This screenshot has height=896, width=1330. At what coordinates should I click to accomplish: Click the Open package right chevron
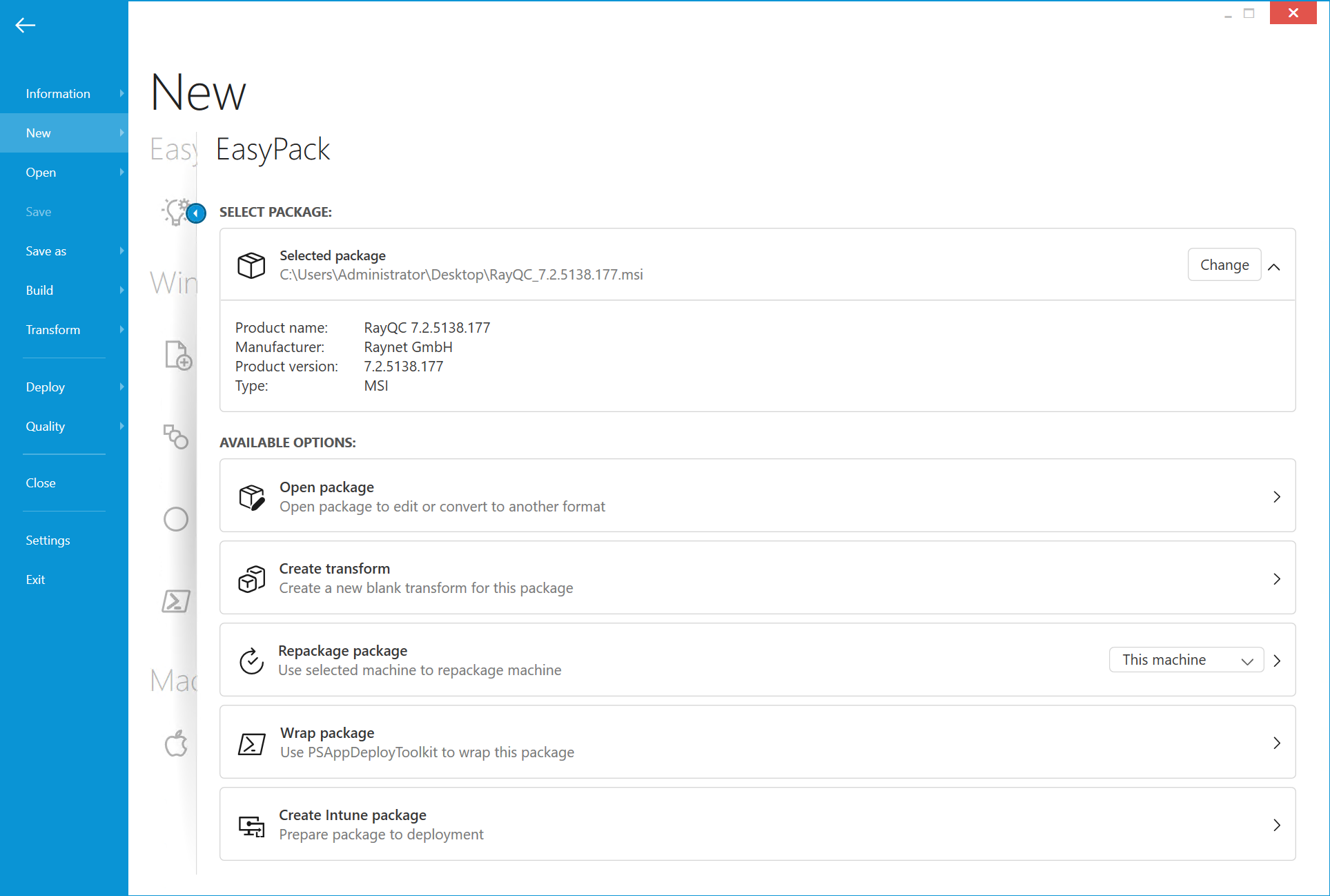coord(1277,497)
